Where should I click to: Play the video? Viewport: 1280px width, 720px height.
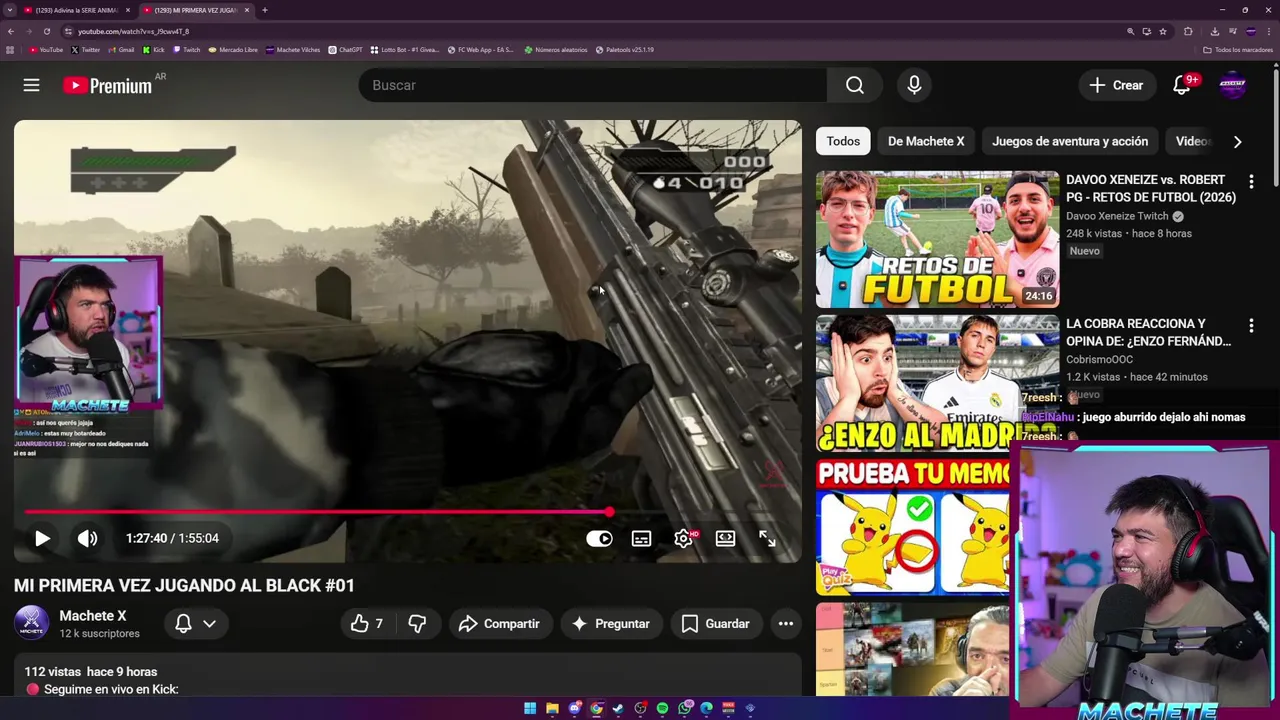pos(42,538)
